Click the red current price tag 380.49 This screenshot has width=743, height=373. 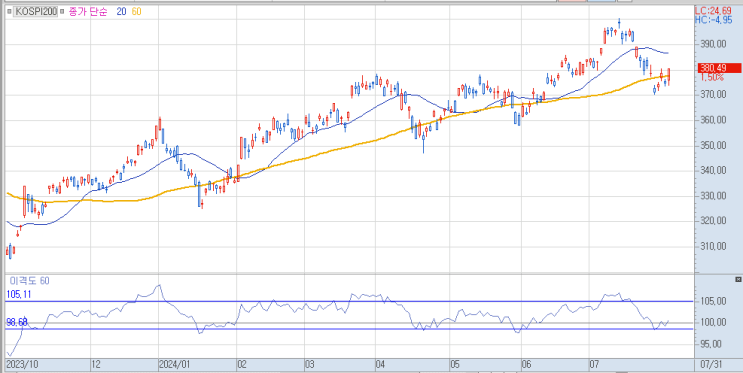719,68
